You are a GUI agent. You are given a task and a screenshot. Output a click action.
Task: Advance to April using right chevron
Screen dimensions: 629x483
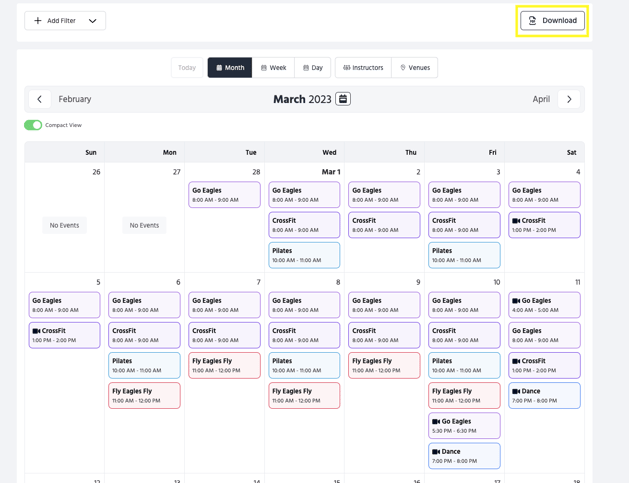[569, 99]
